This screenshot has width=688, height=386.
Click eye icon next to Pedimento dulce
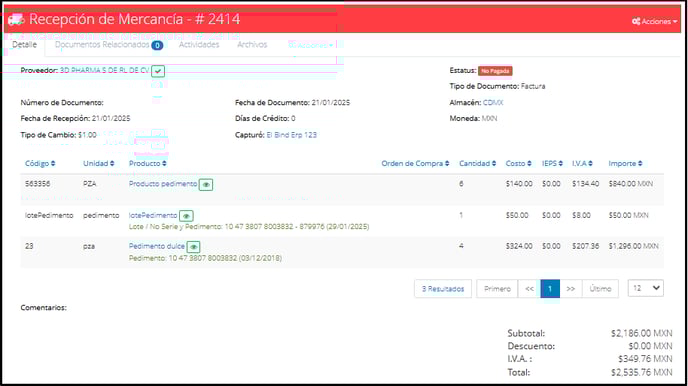(194, 247)
